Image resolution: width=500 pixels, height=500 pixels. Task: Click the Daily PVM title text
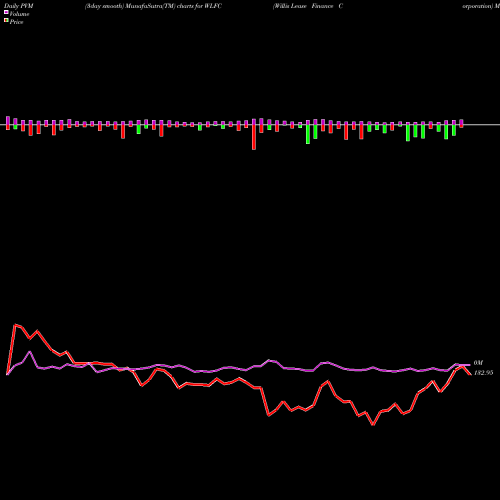tap(19, 6)
